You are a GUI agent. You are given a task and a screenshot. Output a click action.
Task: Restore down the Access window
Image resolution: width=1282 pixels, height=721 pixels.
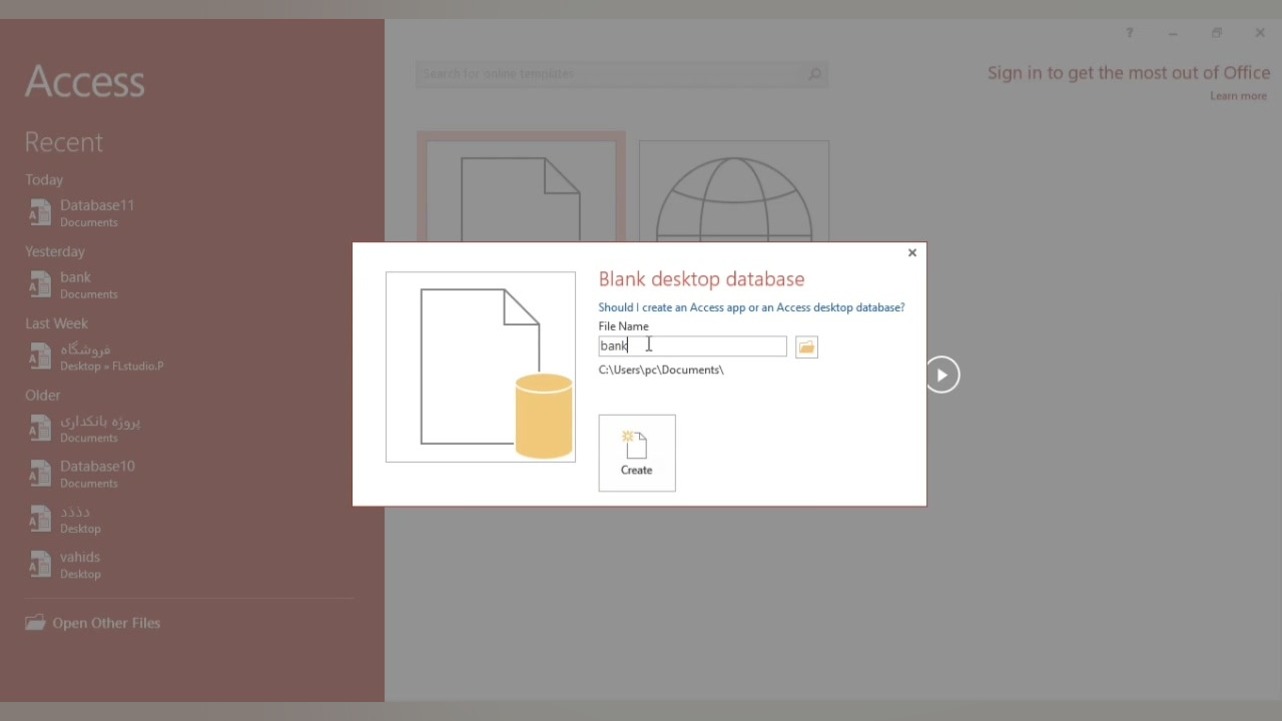(1217, 33)
